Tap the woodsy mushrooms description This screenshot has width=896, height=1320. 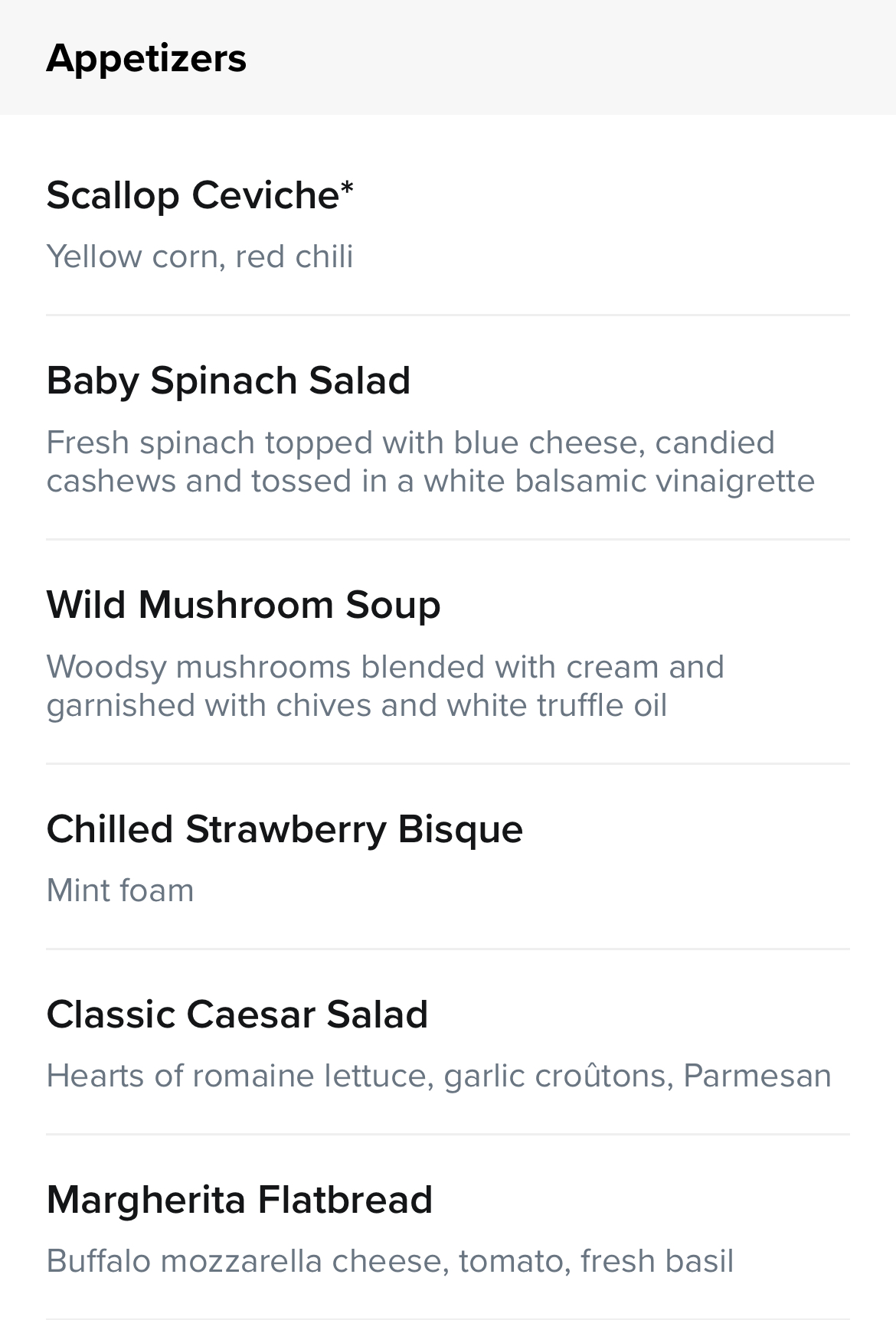[385, 686]
